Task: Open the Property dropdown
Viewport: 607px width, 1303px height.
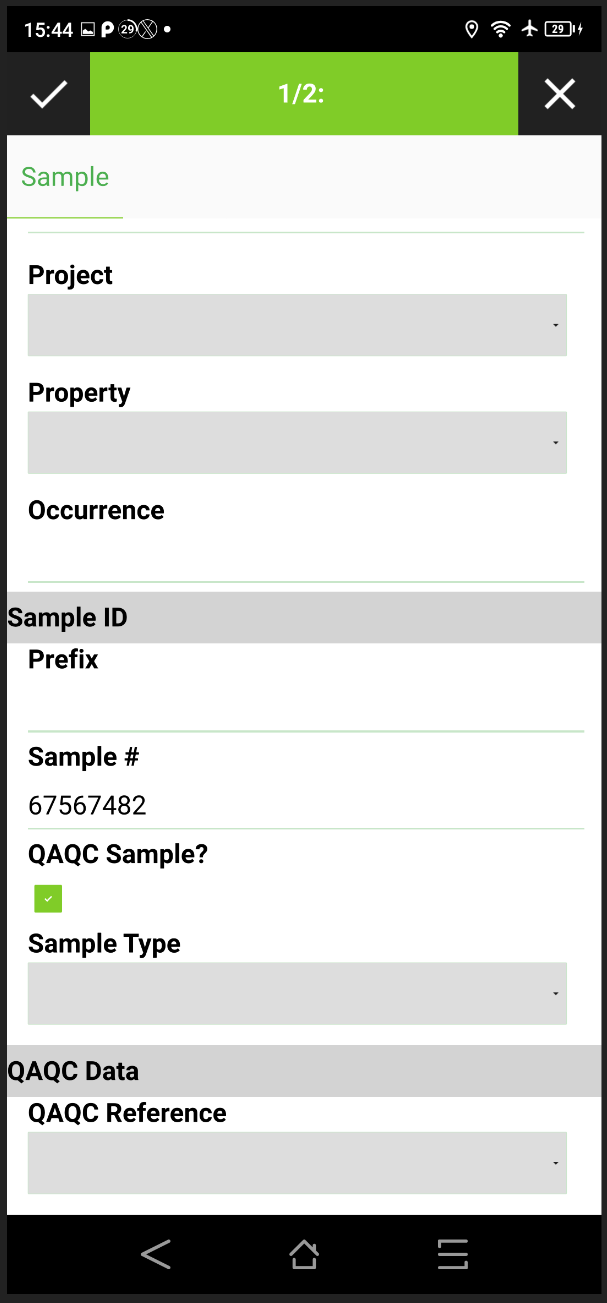Action: tap(297, 442)
